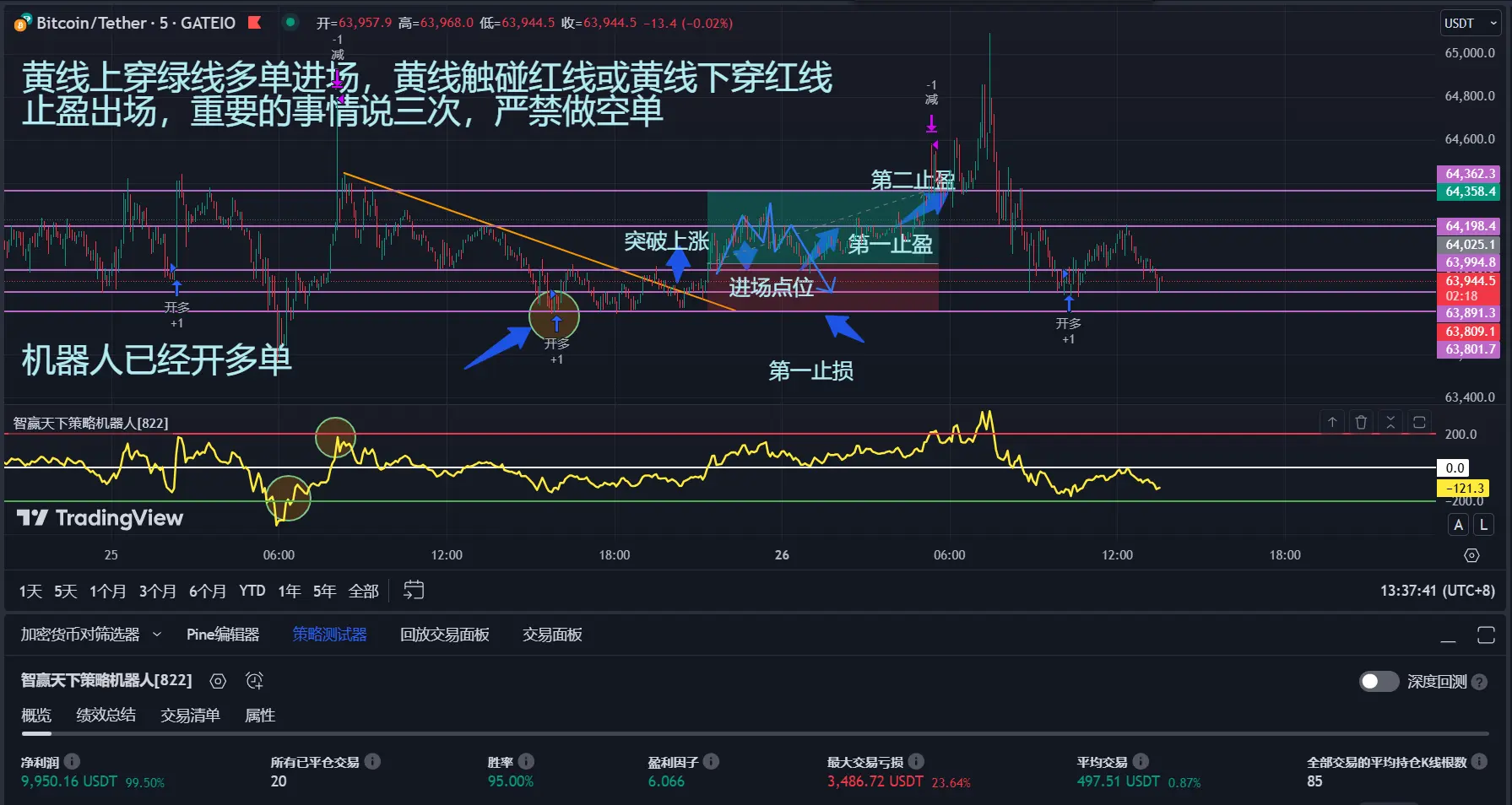The height and width of the screenshot is (805, 1512).
Task: Click the 64,198.4 price label on axis
Action: click(x=1469, y=226)
